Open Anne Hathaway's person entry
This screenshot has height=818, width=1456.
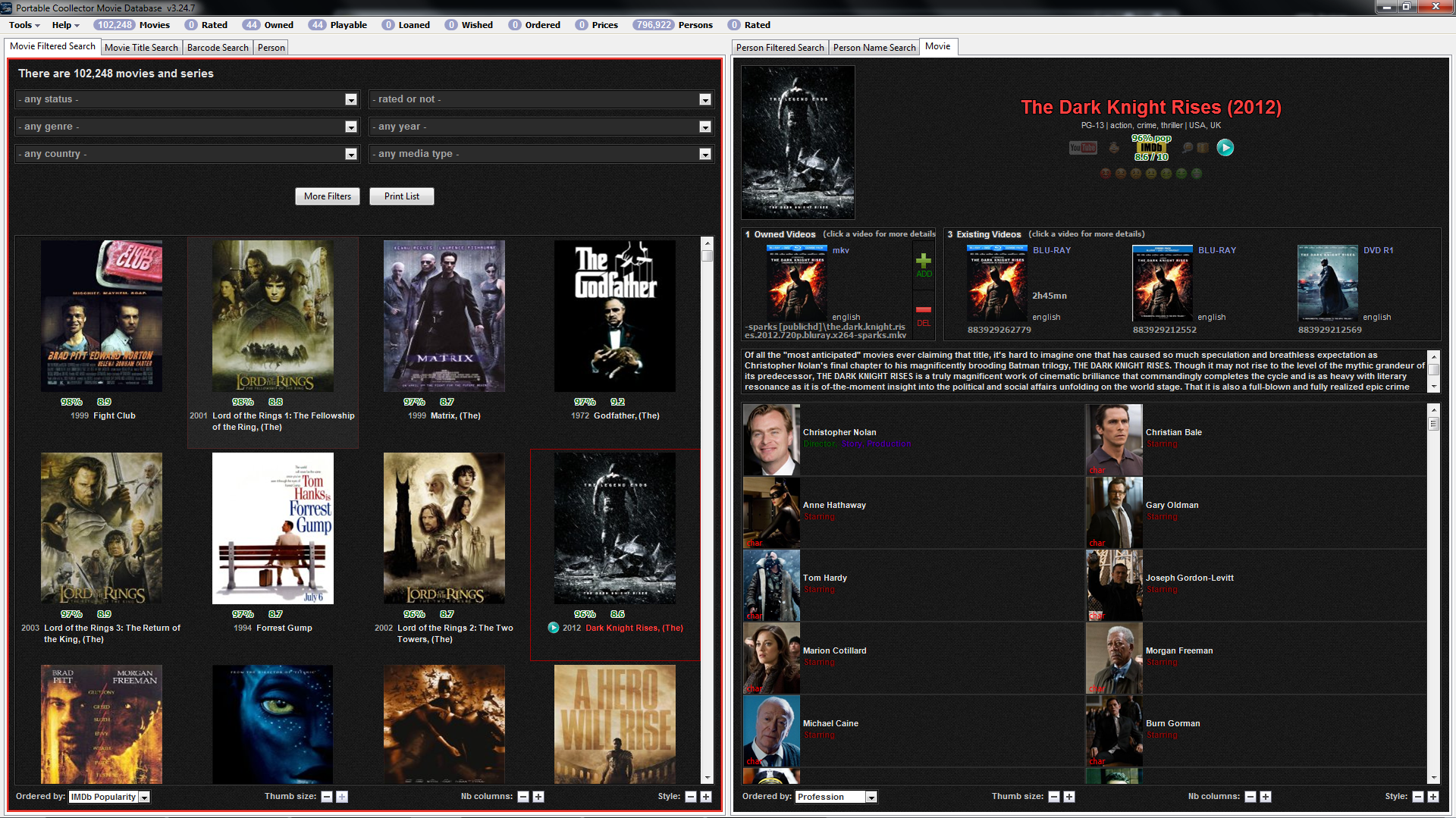(913, 512)
